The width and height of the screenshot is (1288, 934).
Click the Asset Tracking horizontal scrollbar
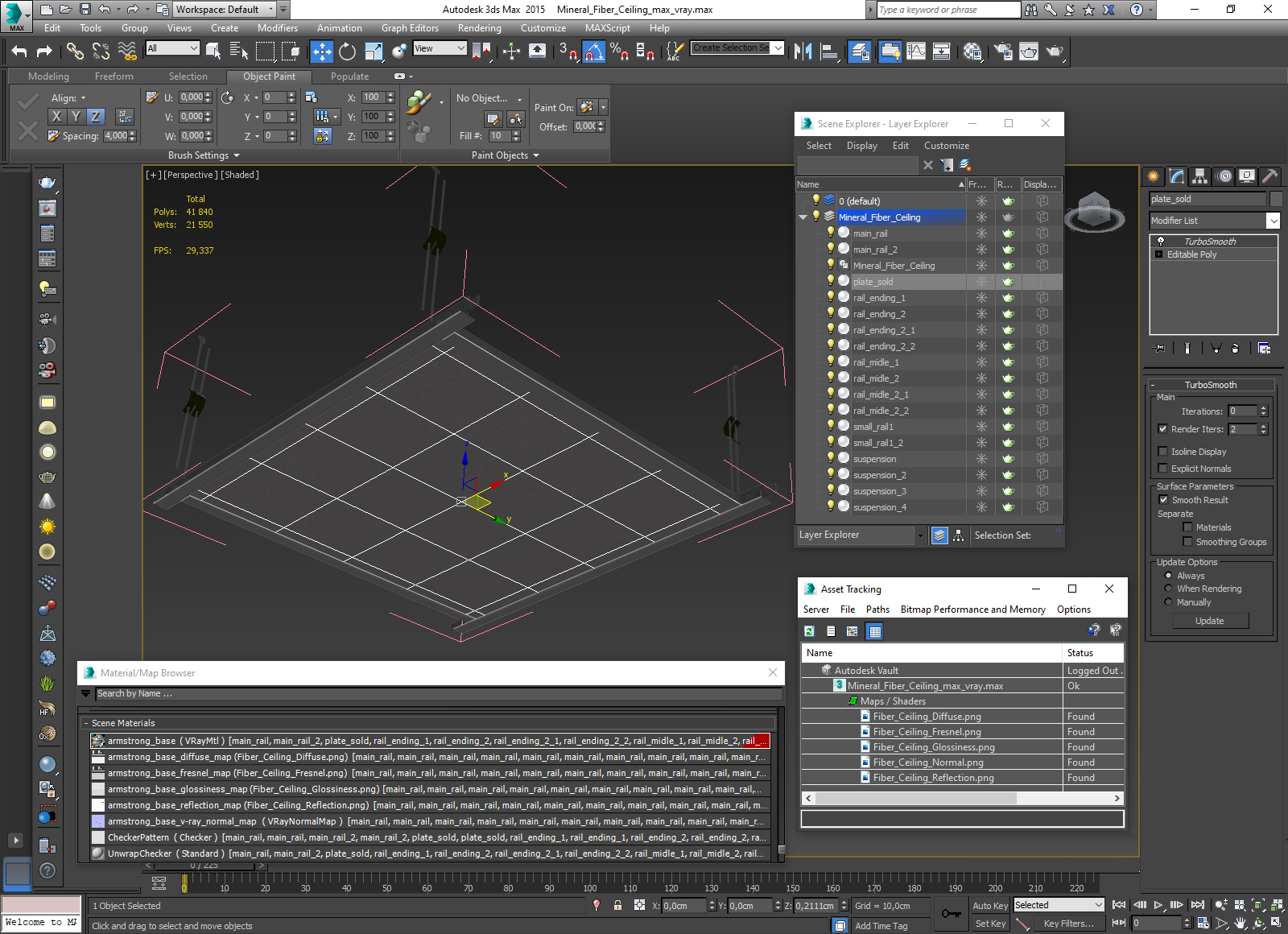coord(915,798)
